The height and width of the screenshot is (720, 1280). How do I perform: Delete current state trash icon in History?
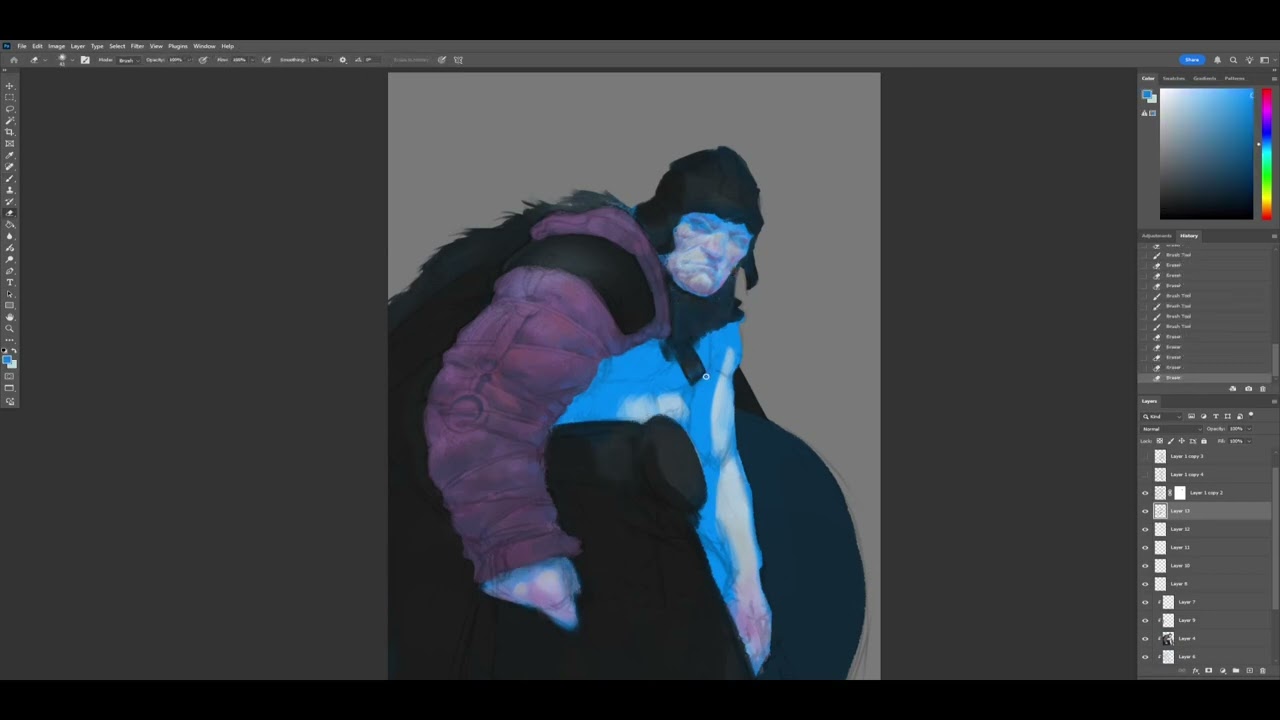[x=1262, y=389]
